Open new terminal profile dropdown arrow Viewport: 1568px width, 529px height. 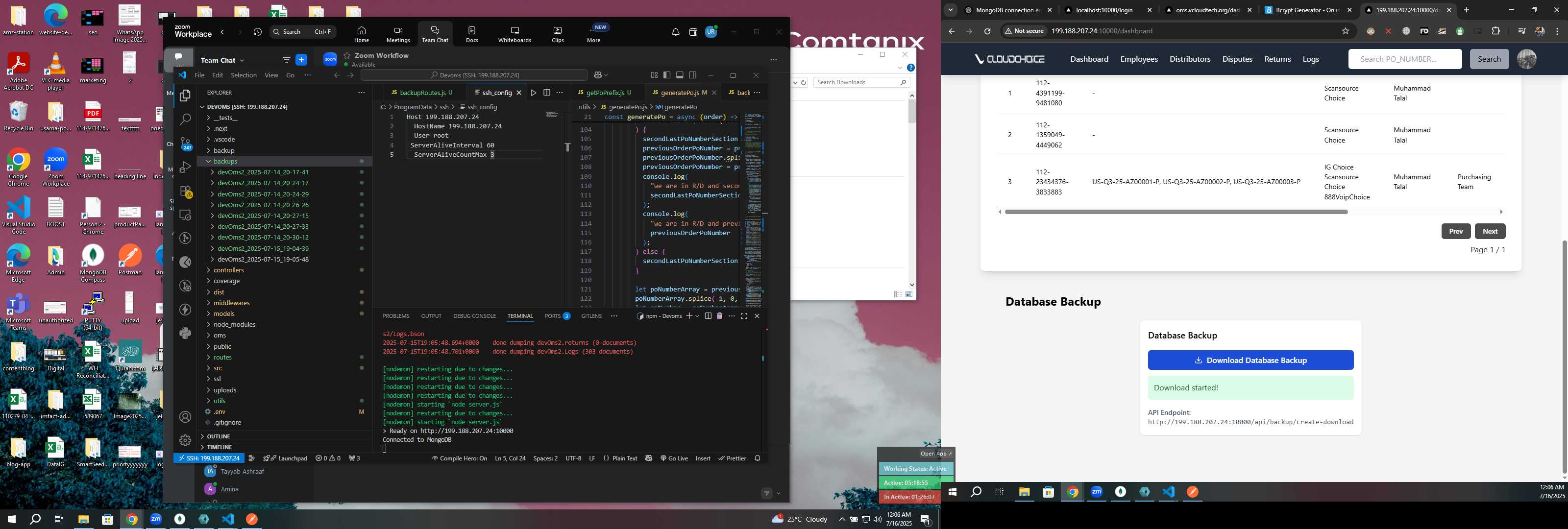coord(697,316)
